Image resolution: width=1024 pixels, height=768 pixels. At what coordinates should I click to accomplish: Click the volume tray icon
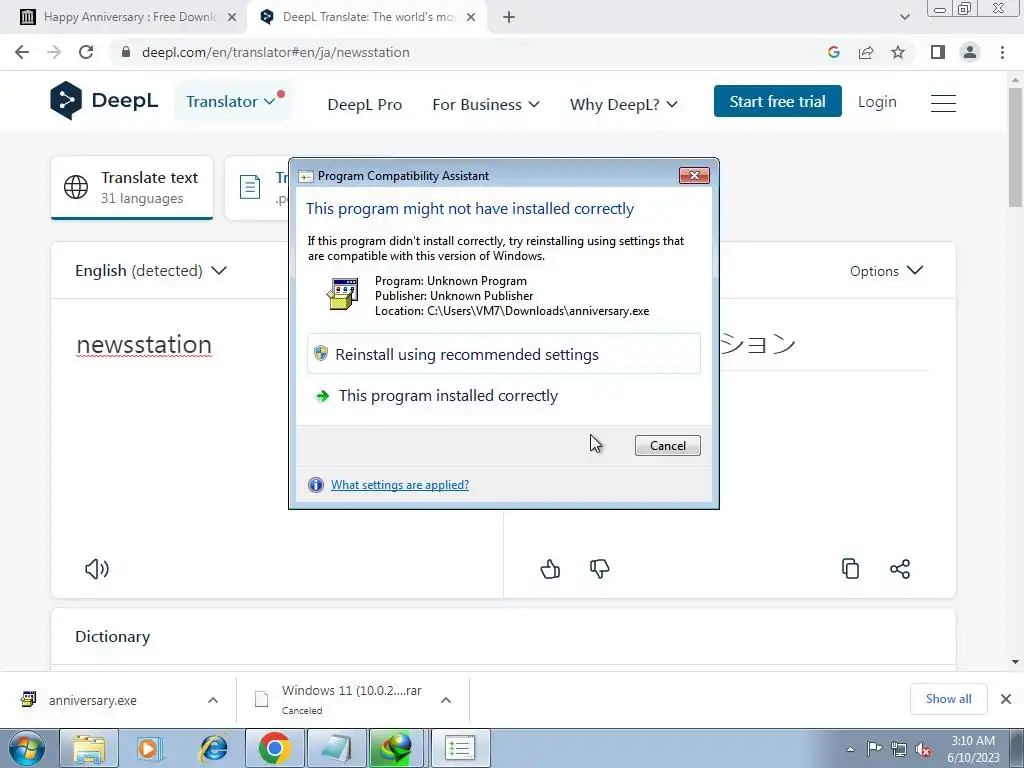tap(923, 750)
